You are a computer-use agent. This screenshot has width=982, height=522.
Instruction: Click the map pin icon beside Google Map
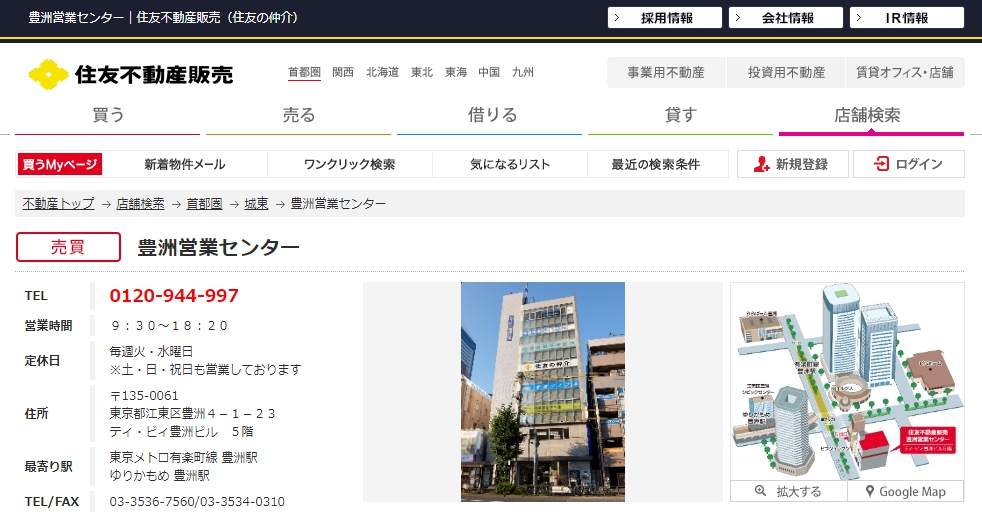(x=870, y=492)
